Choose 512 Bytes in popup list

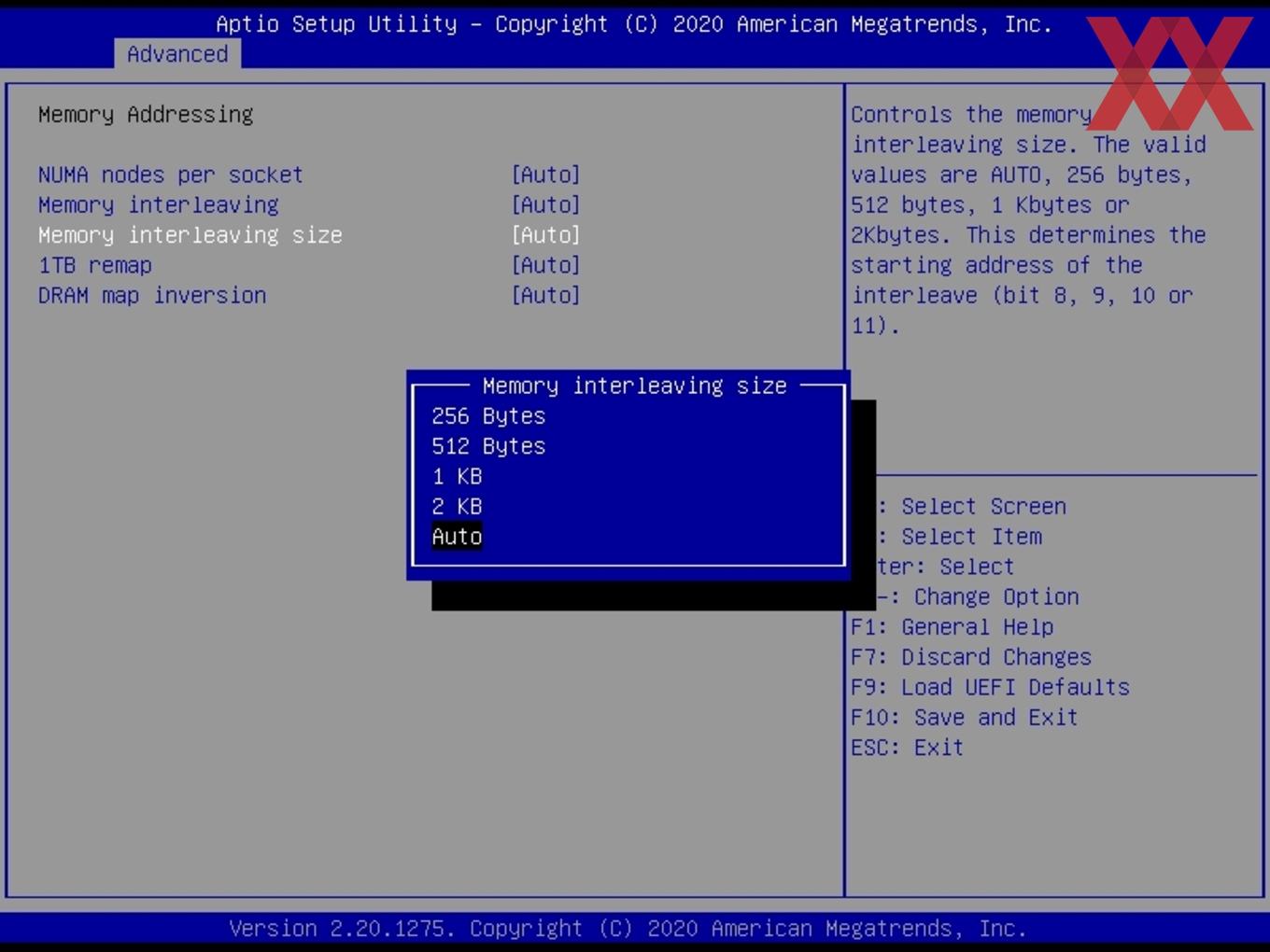tap(488, 446)
